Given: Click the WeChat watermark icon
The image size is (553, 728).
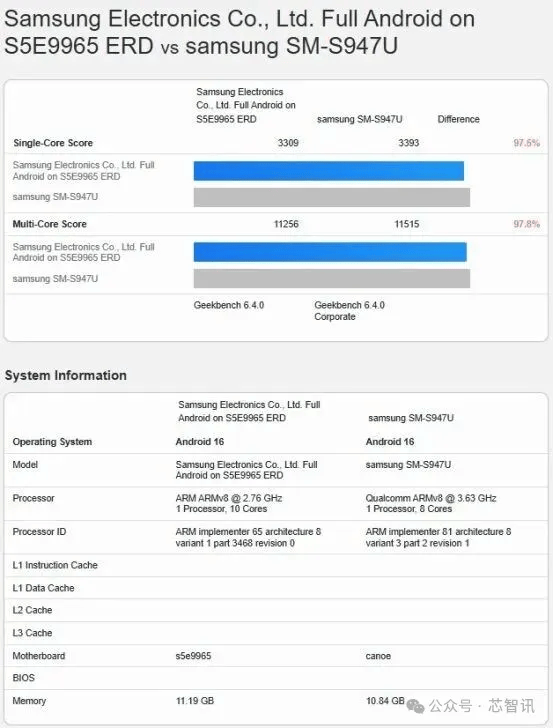Looking at the screenshot, I should [415, 707].
